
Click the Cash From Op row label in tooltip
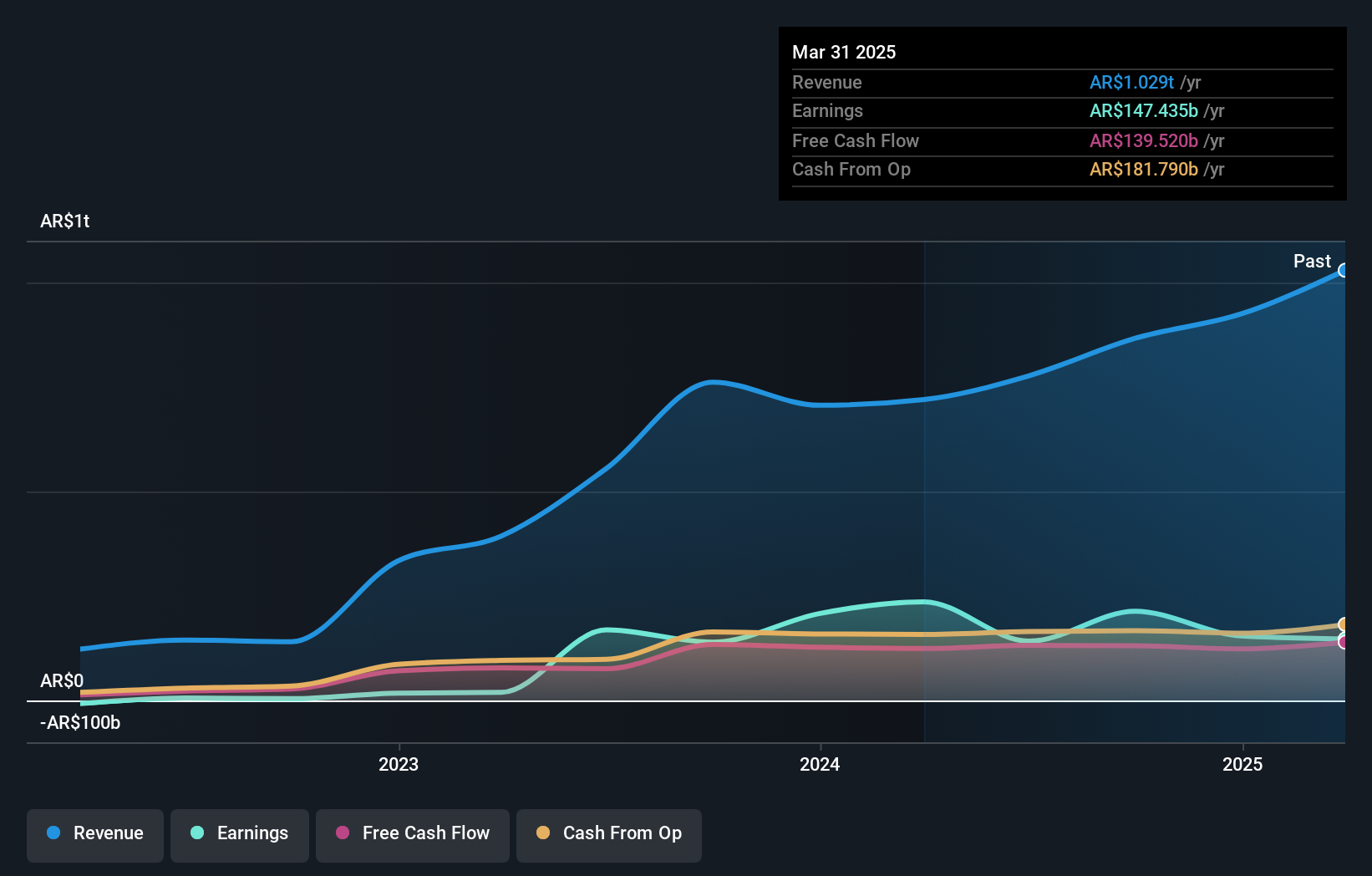click(x=851, y=169)
